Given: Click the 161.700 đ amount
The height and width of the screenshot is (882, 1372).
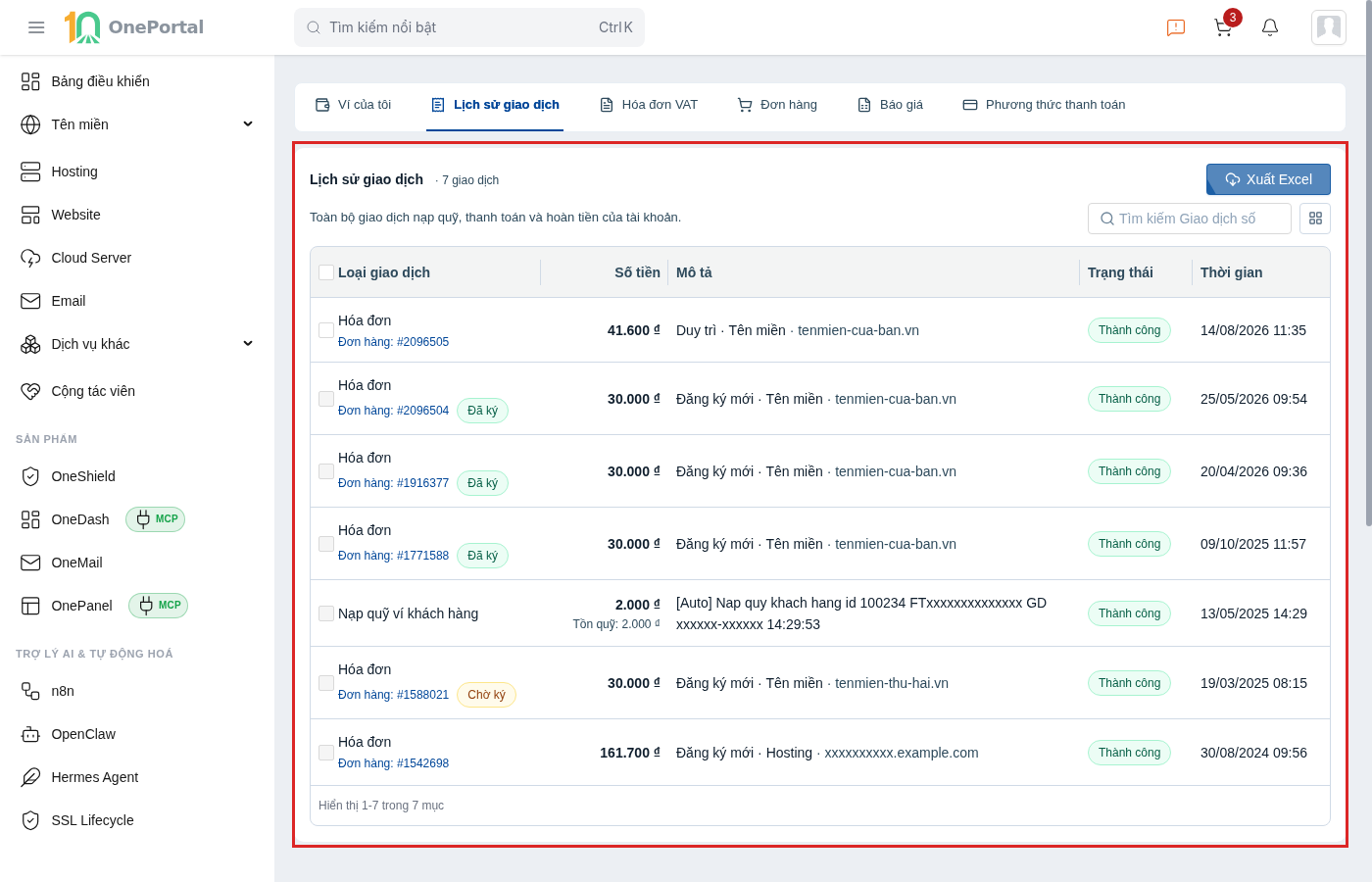Looking at the screenshot, I should click(630, 753).
